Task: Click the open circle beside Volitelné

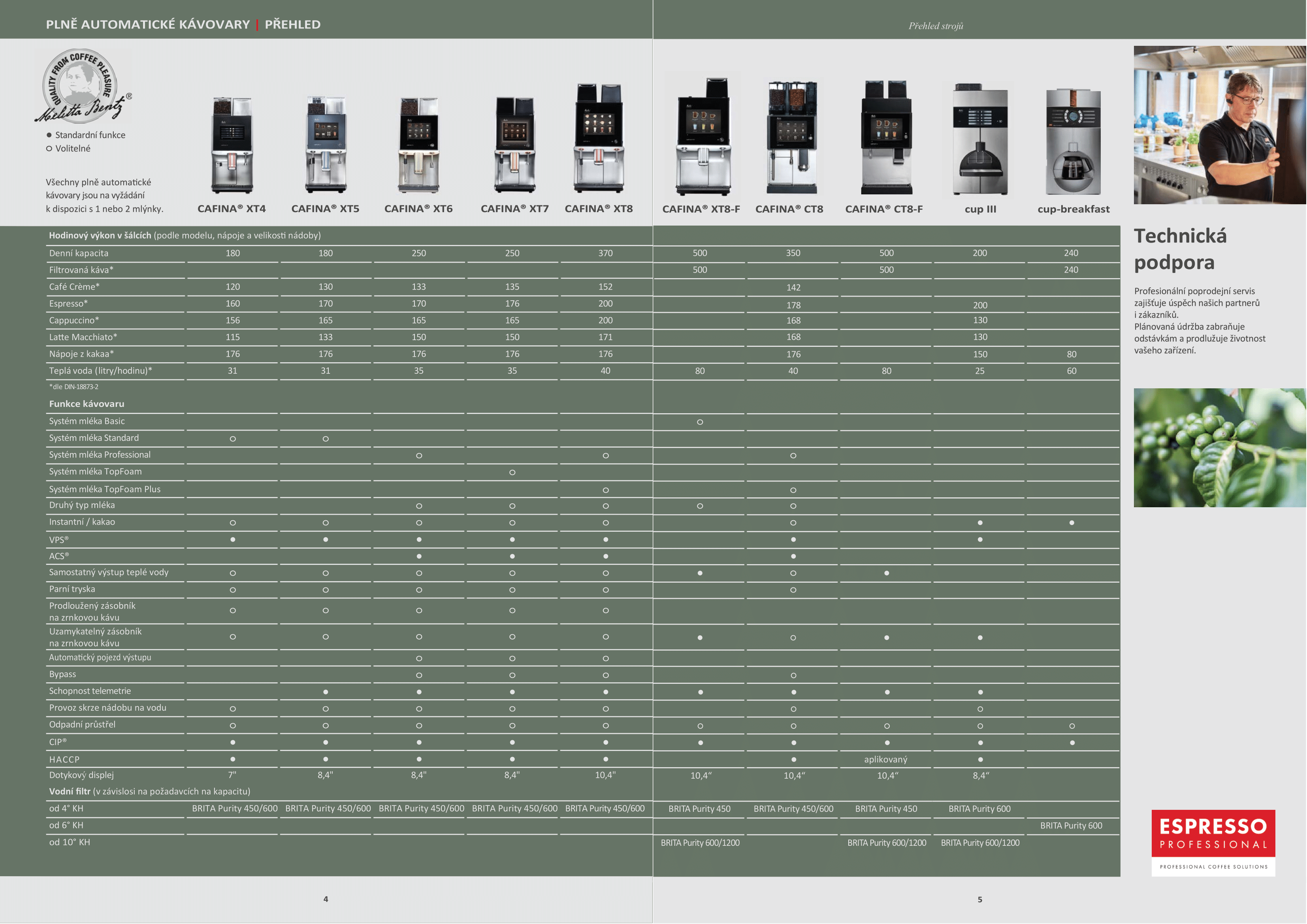Action: tap(49, 149)
